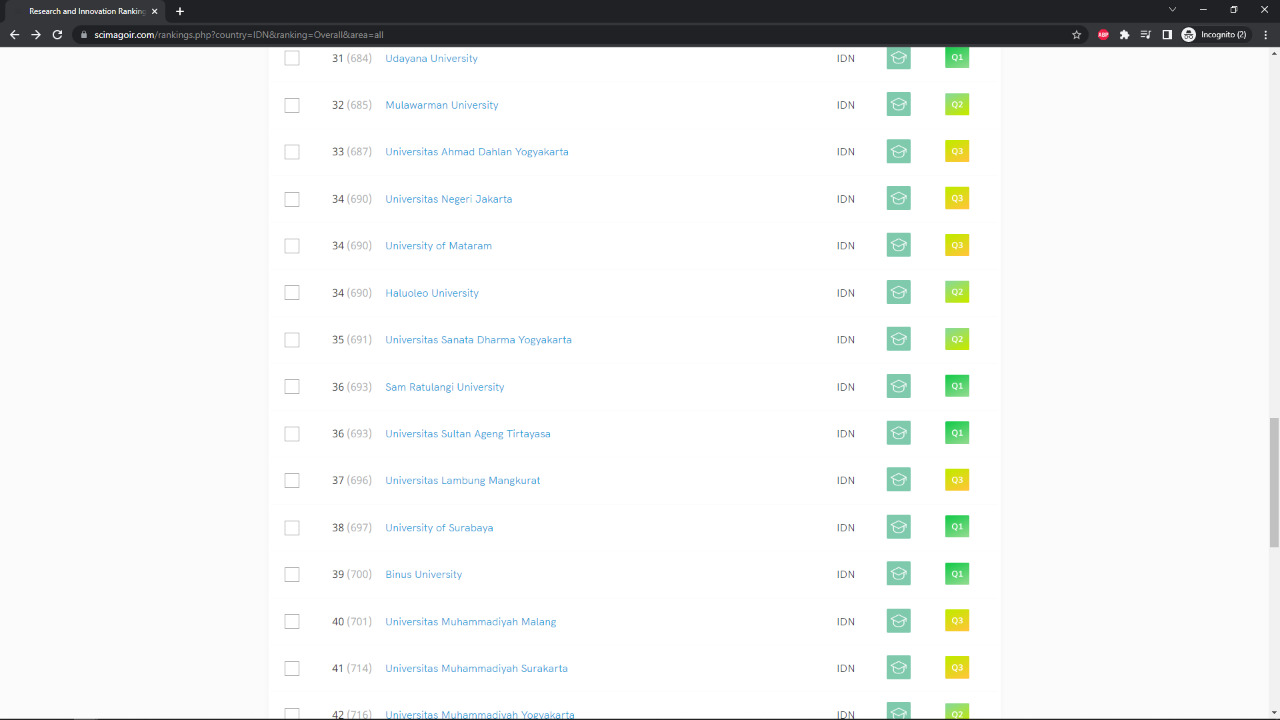Open the media controls toolbar icon
This screenshot has height=720, width=1280.
pos(1146,34)
